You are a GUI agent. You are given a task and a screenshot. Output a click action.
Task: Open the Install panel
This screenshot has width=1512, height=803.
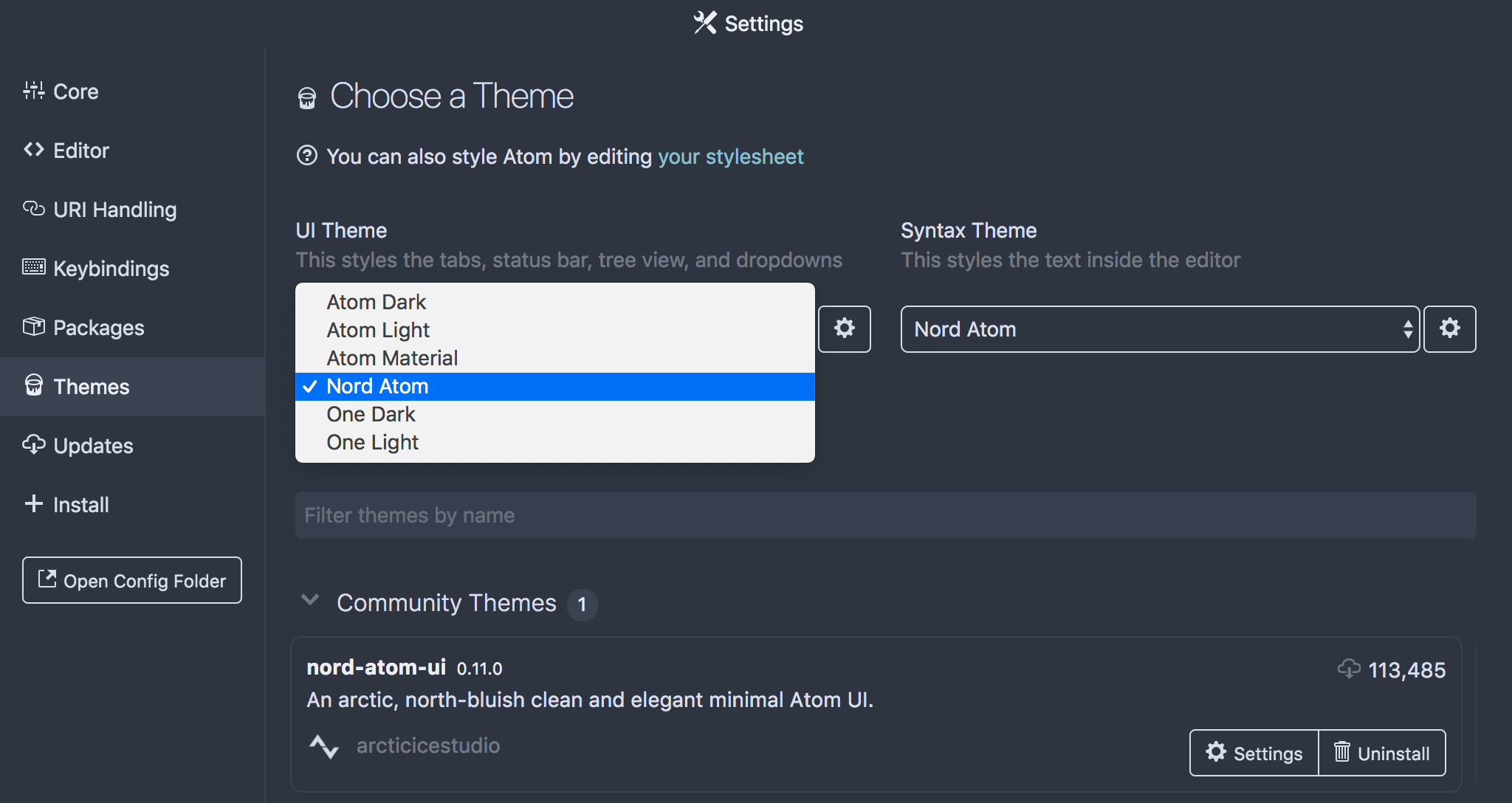[132, 505]
